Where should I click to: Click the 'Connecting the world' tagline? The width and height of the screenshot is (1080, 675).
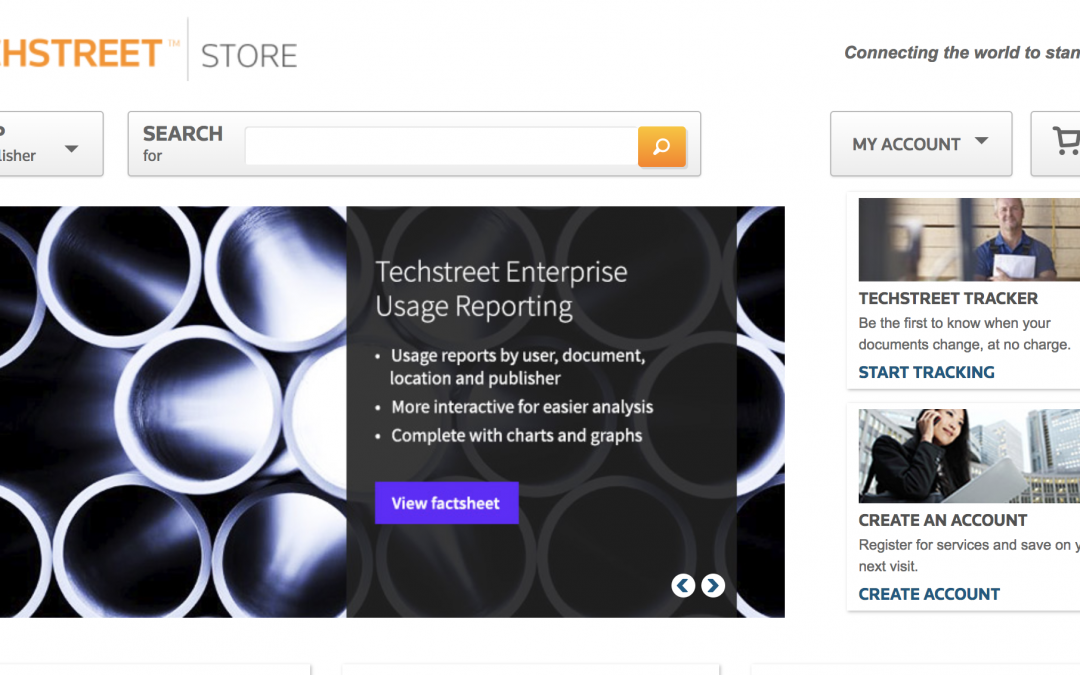(x=962, y=53)
